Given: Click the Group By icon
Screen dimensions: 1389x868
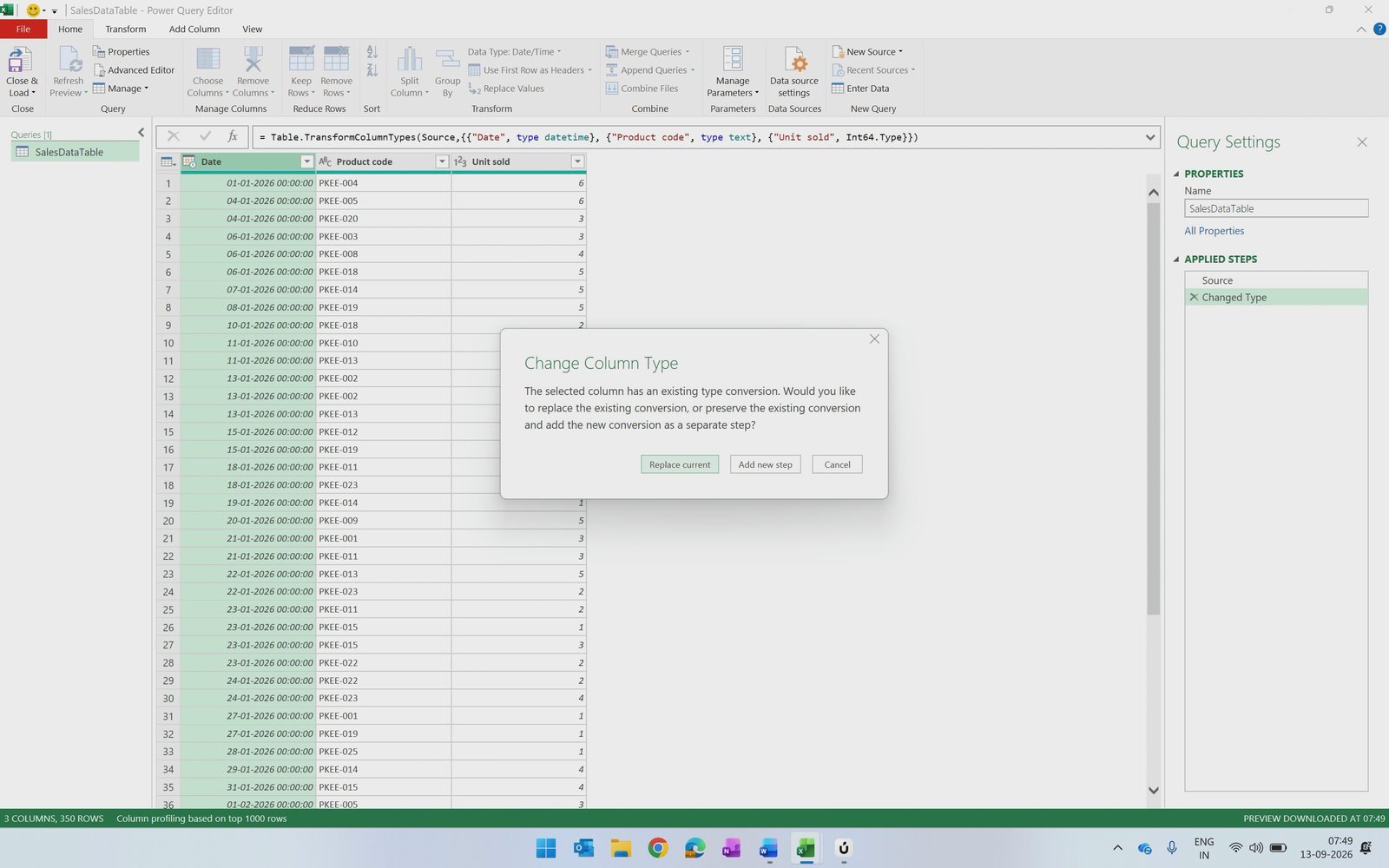Looking at the screenshot, I should (447, 59).
